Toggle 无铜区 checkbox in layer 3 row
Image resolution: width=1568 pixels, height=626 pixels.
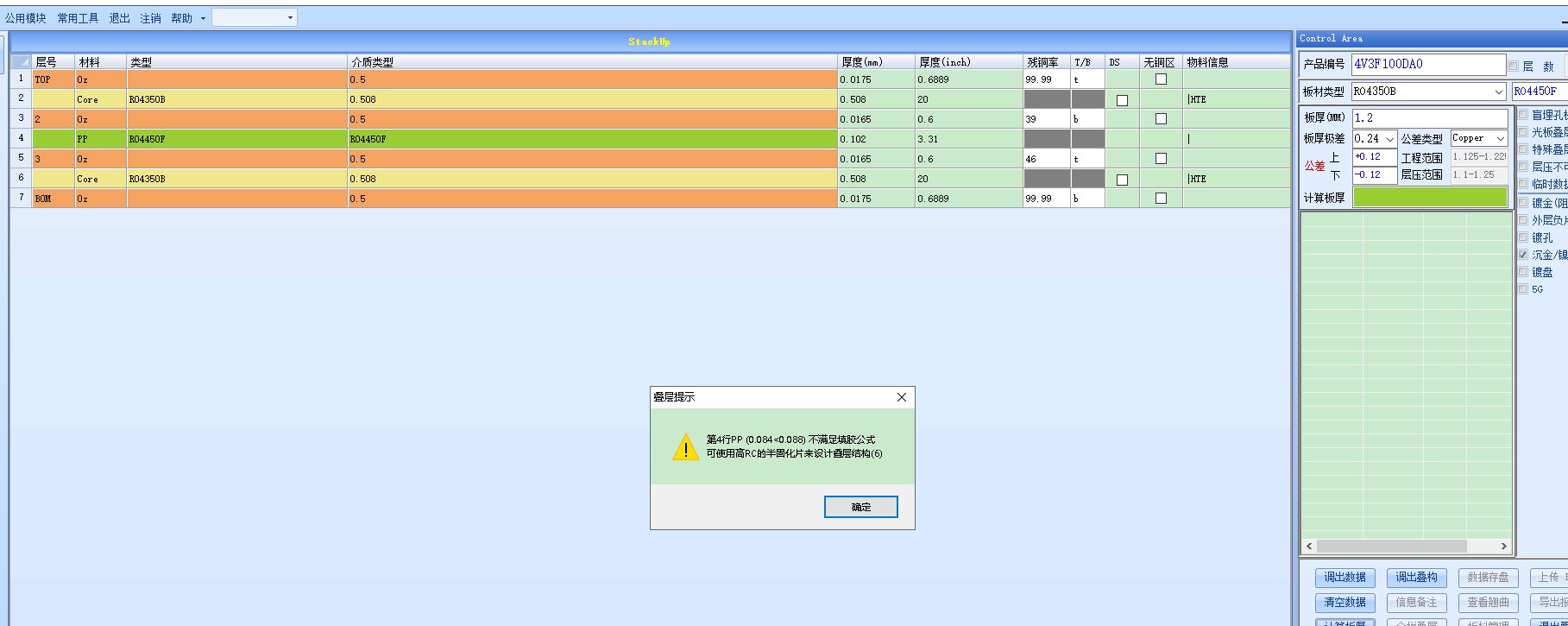pyautogui.click(x=1161, y=159)
